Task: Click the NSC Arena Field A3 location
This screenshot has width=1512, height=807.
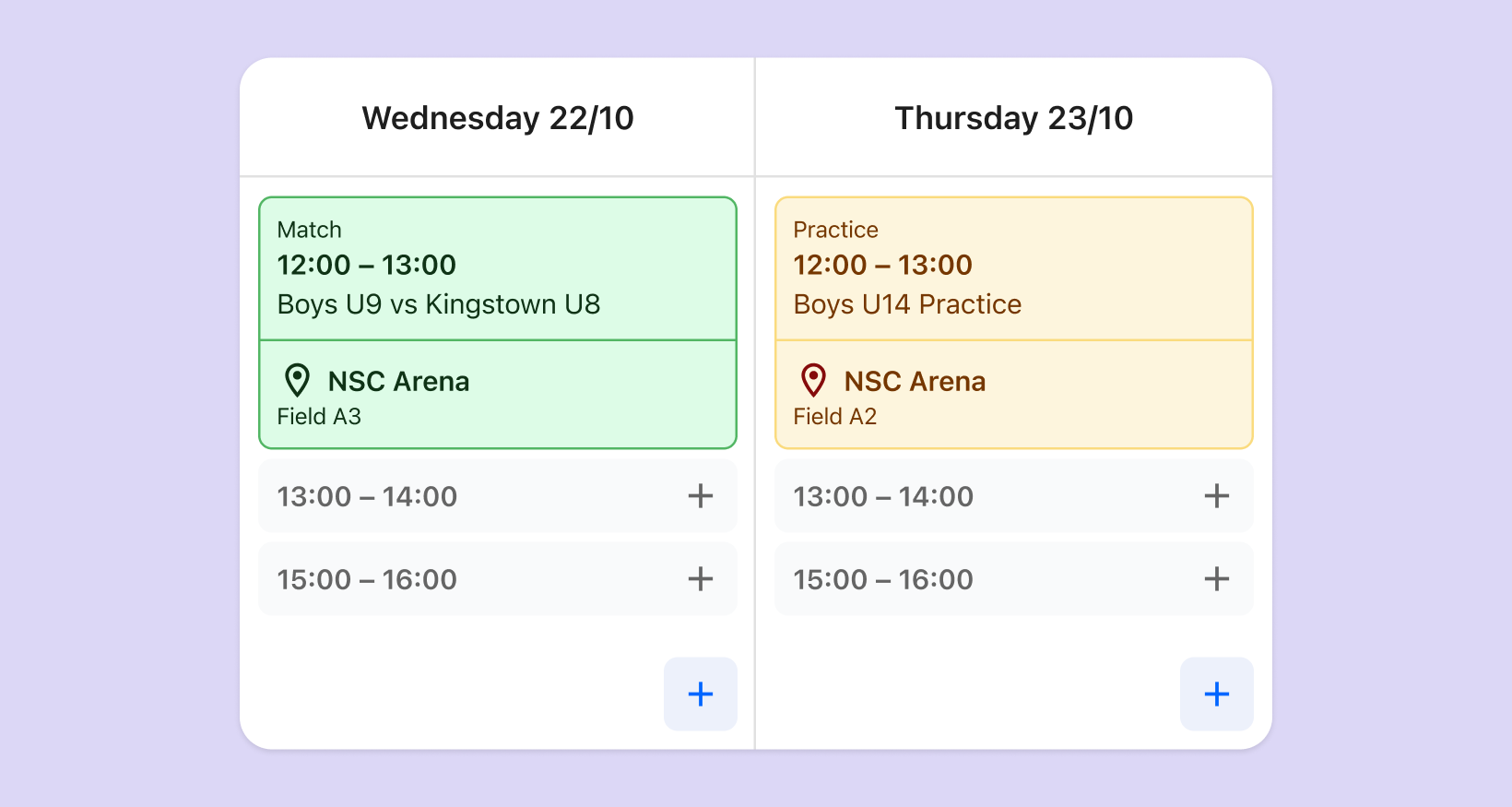Action: (498, 395)
